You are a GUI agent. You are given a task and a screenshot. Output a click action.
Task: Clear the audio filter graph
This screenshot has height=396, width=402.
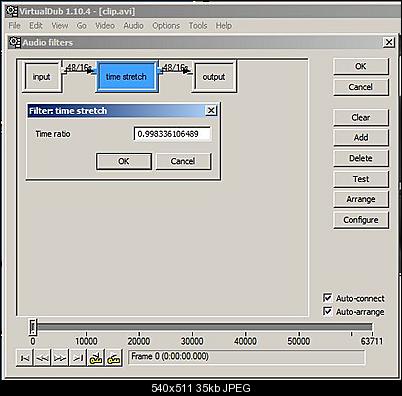(361, 117)
